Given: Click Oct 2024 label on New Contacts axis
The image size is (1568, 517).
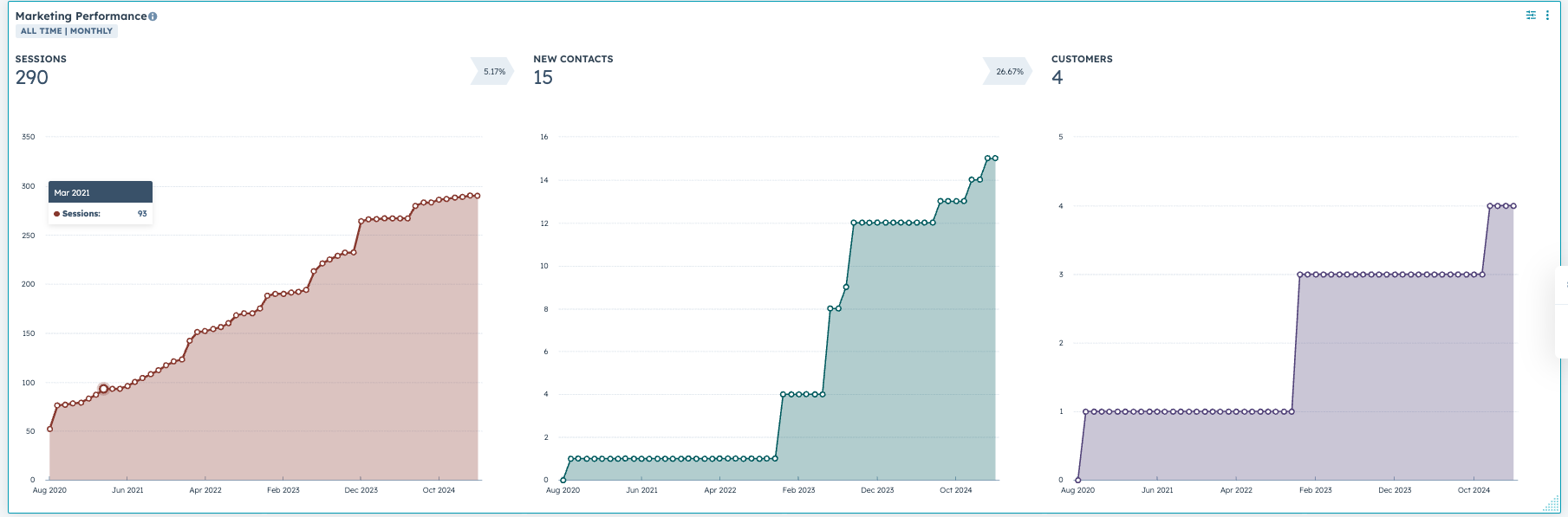Looking at the screenshot, I should coord(956,490).
